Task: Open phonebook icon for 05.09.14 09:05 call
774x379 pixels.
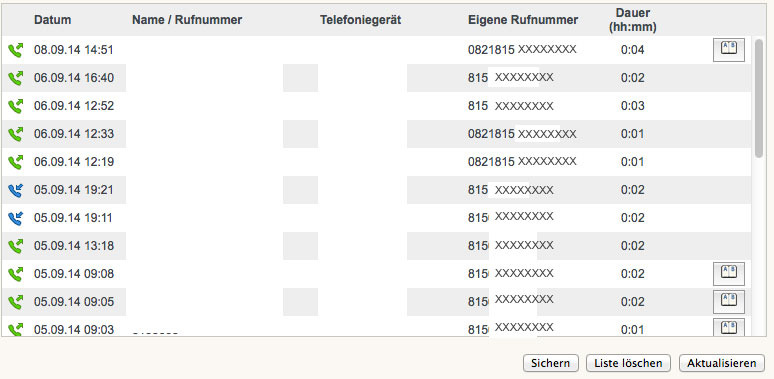Action: click(x=729, y=302)
